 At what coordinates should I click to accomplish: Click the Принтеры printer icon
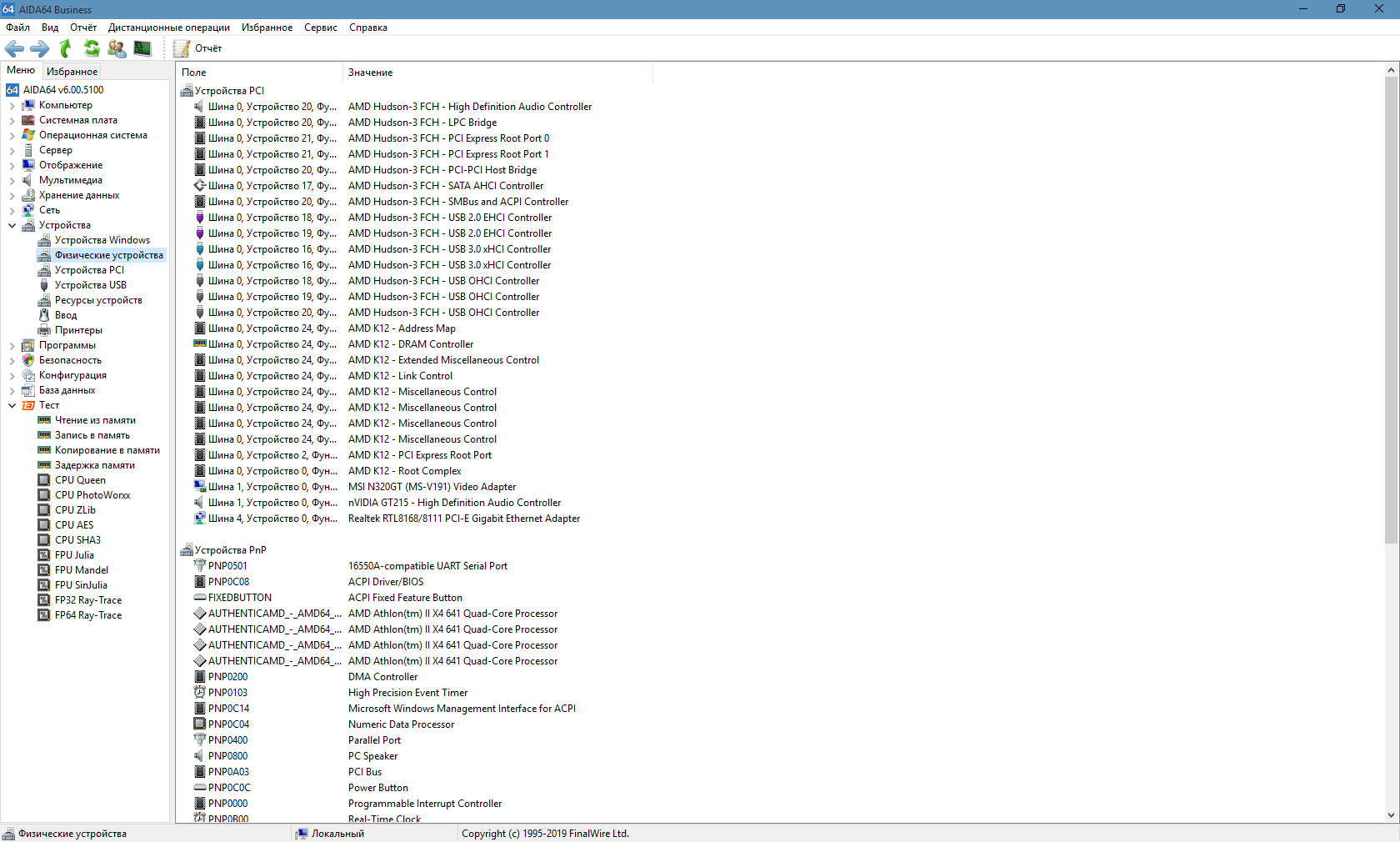point(44,330)
